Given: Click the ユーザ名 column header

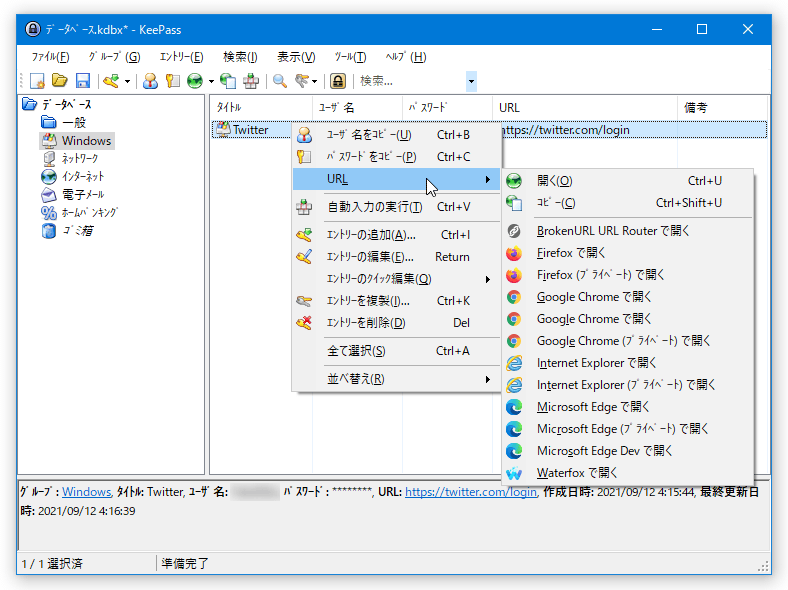Looking at the screenshot, I should tap(357, 108).
